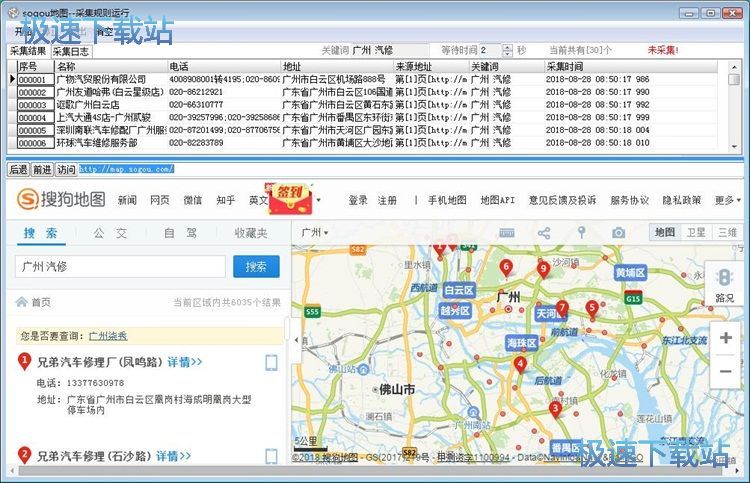Switch to the 采集日志 tab
The height and width of the screenshot is (483, 750).
click(71, 52)
